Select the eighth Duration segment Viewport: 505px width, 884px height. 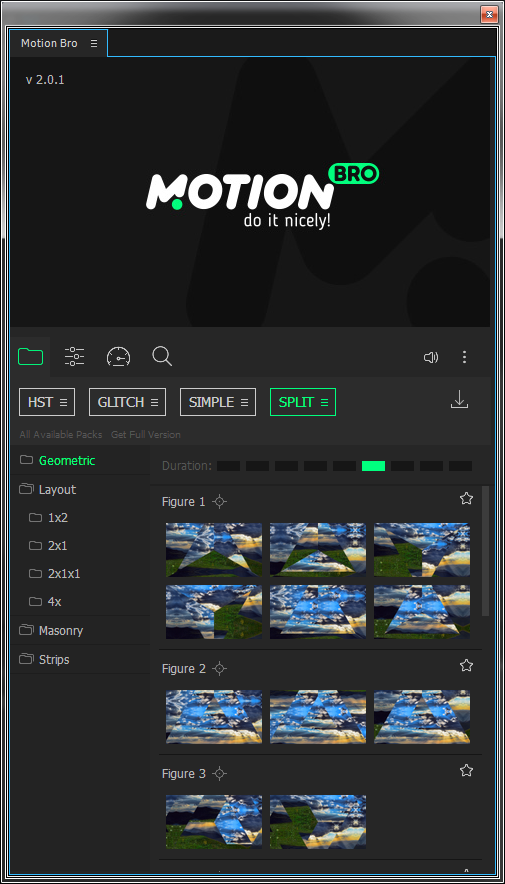(431, 466)
